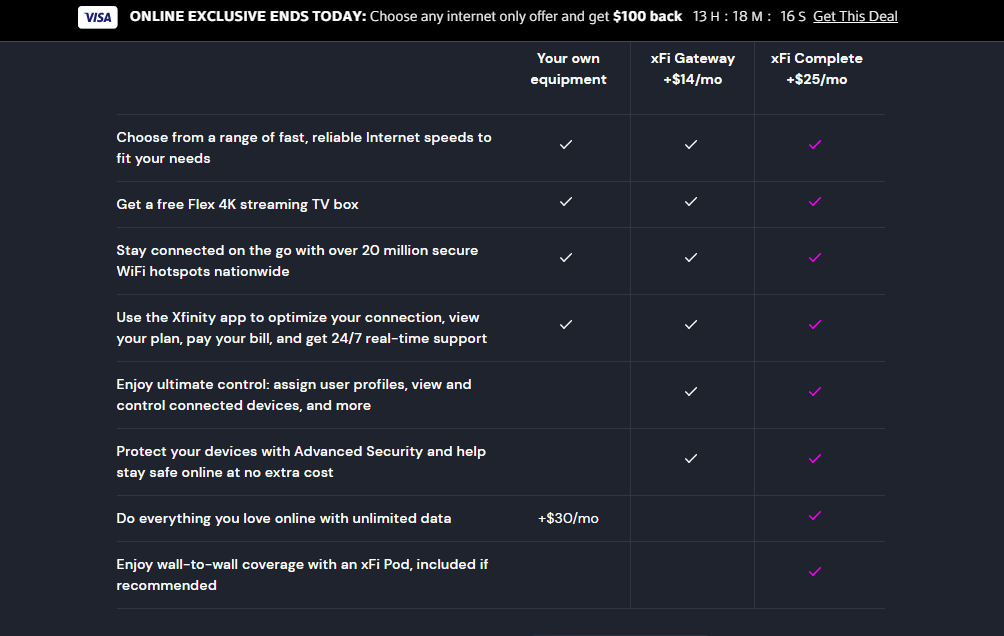1004x636 pixels.
Task: Click the countdown timer in the banner
Action: [749, 17]
